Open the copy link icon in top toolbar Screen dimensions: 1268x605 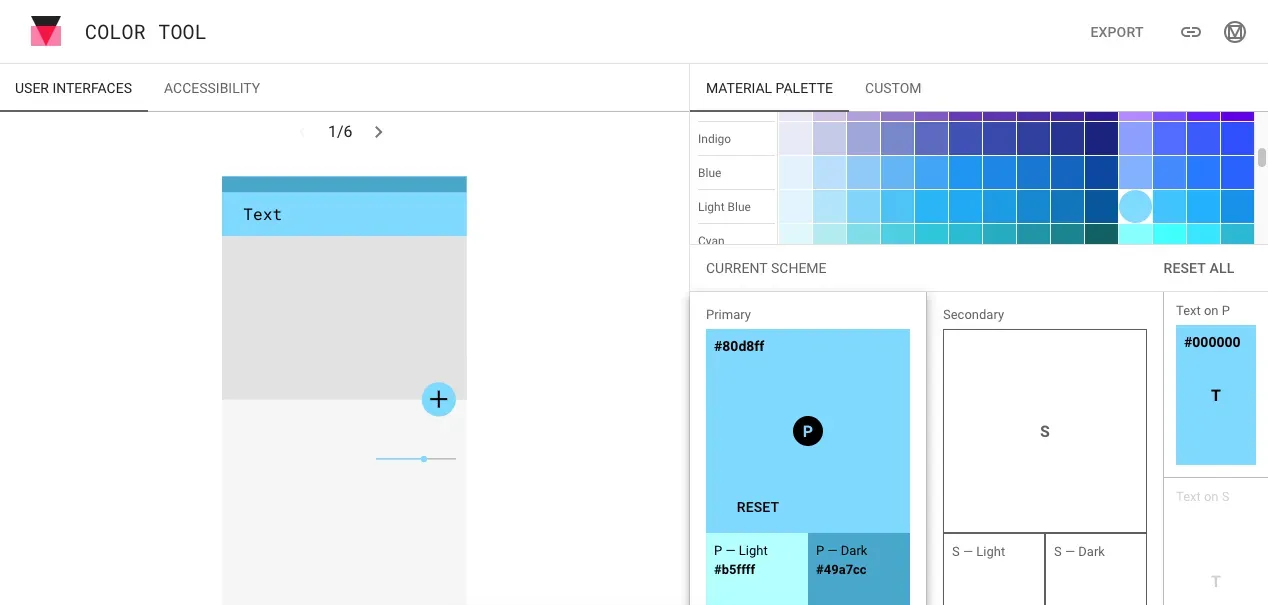pos(1190,32)
